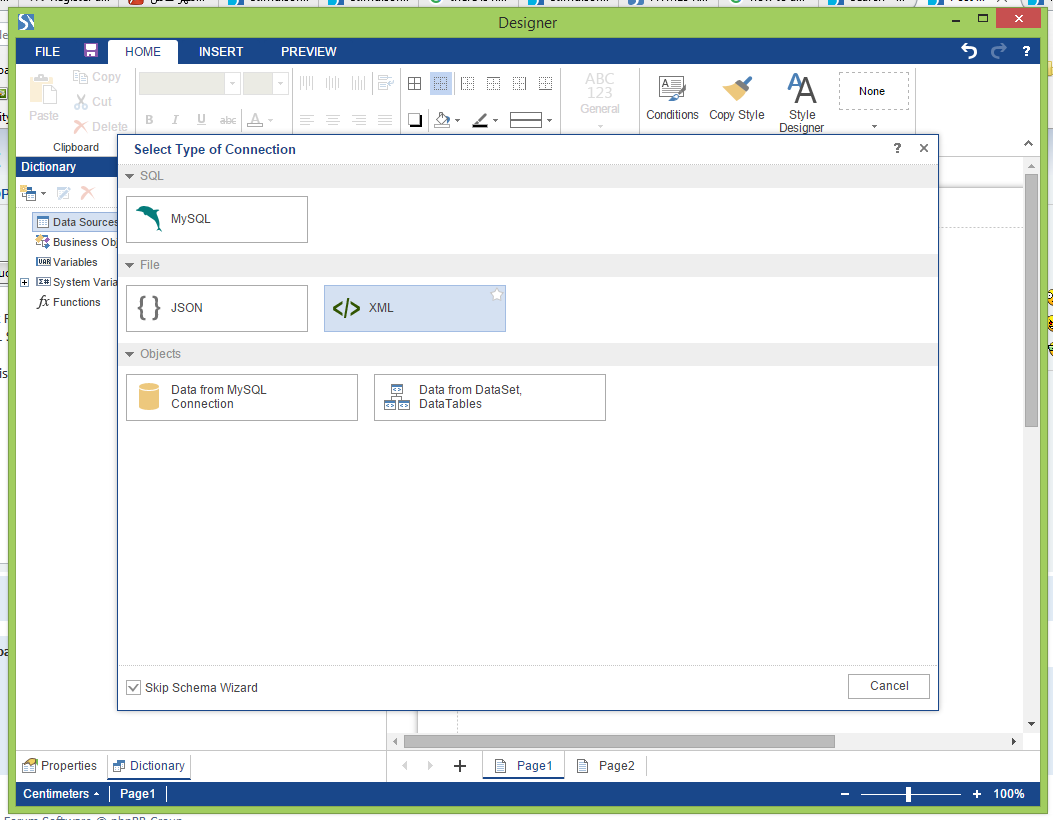
Task: Collapse the SQL section
Action: pyautogui.click(x=130, y=176)
